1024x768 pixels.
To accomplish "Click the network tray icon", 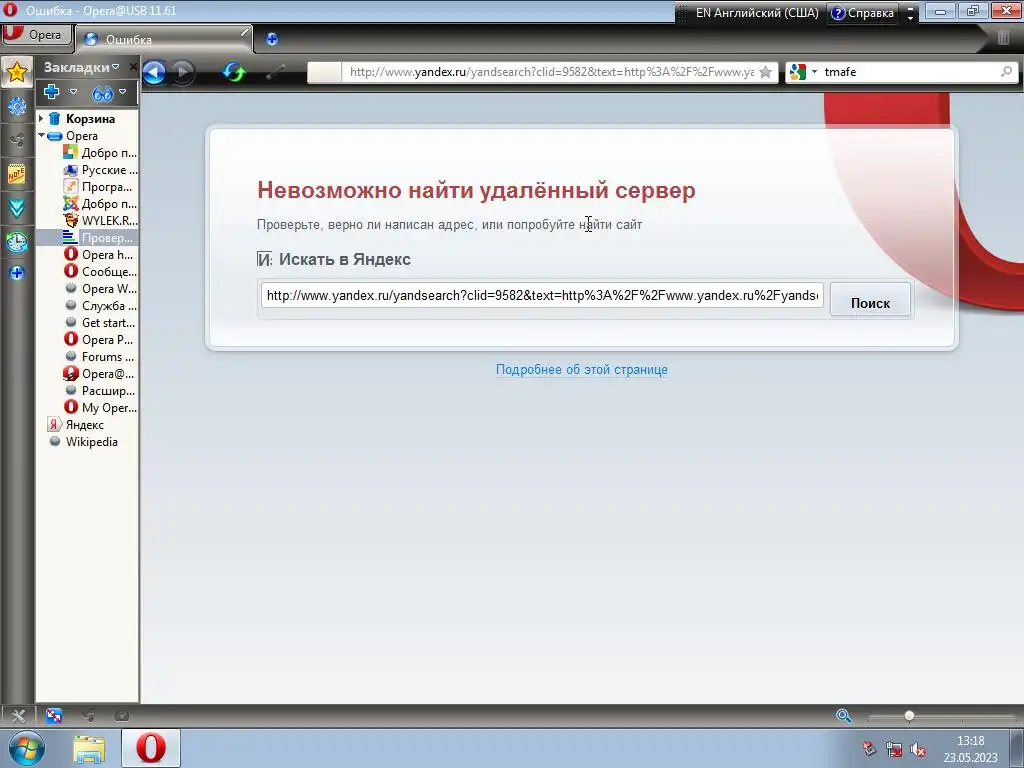I will coord(893,749).
